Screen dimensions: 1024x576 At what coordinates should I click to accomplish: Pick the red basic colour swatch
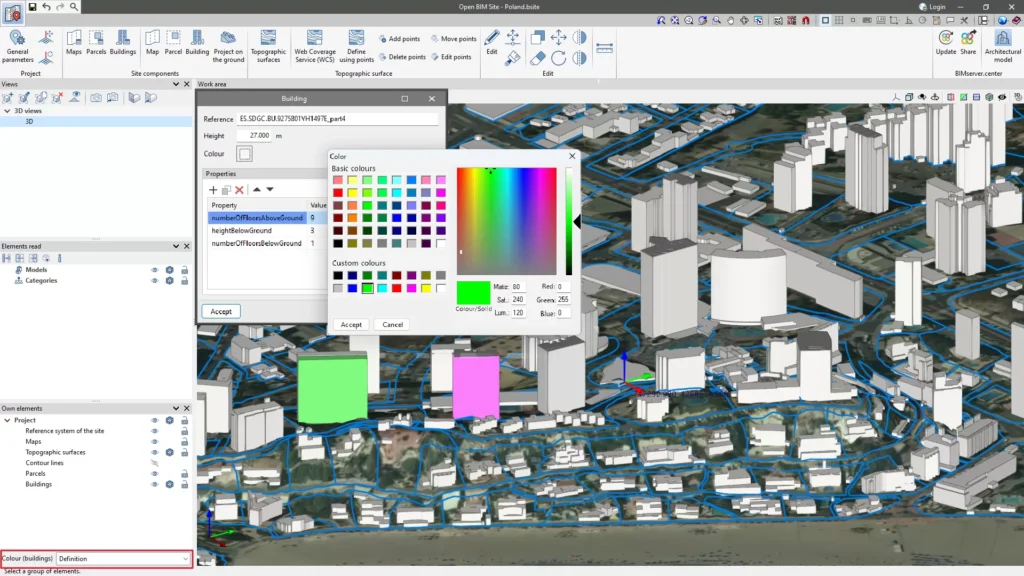pos(338,193)
